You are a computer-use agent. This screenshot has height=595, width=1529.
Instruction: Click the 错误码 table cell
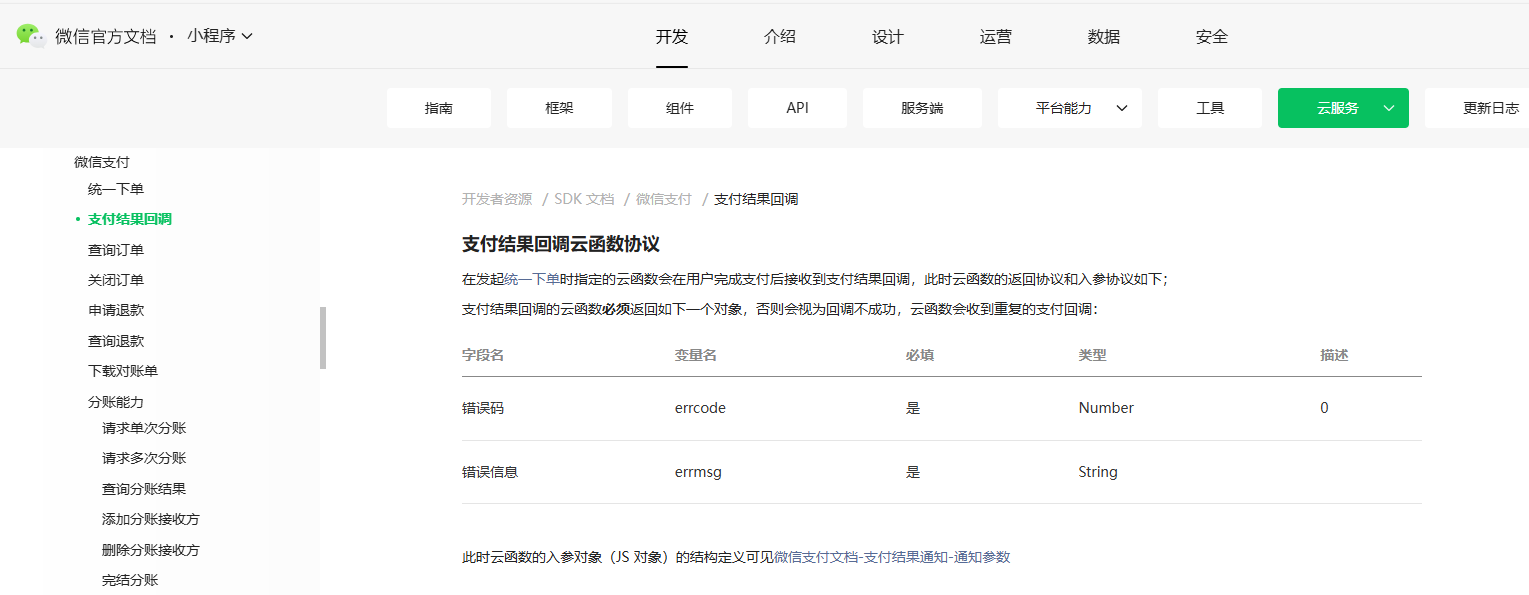point(483,408)
